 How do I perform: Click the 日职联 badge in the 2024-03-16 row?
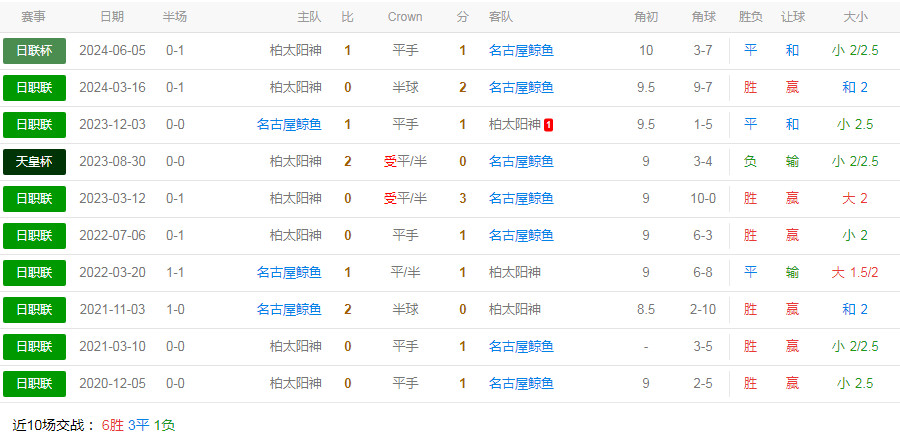[x=34, y=88]
